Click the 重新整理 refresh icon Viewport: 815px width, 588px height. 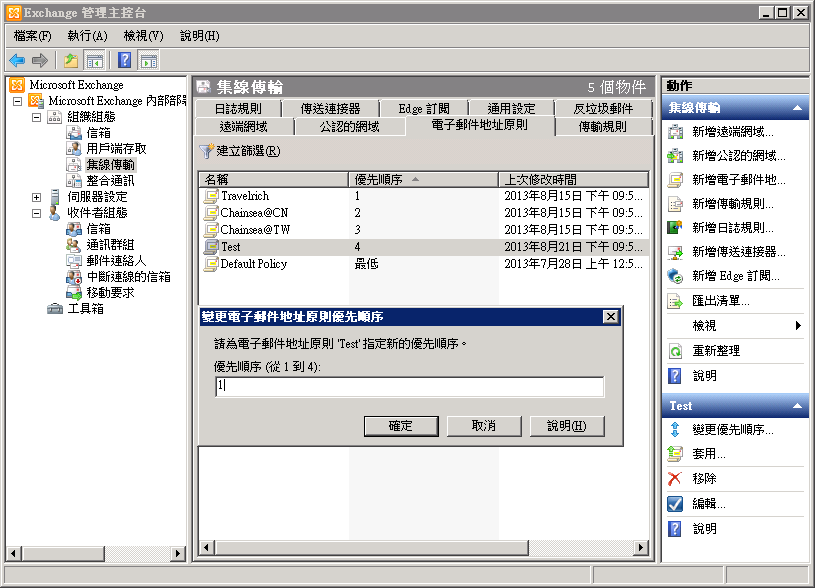click(675, 351)
